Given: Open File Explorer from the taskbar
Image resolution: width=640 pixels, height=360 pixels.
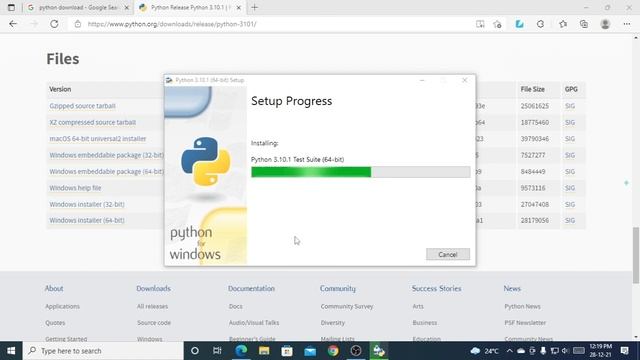Looking at the screenshot, I should click(x=264, y=351).
